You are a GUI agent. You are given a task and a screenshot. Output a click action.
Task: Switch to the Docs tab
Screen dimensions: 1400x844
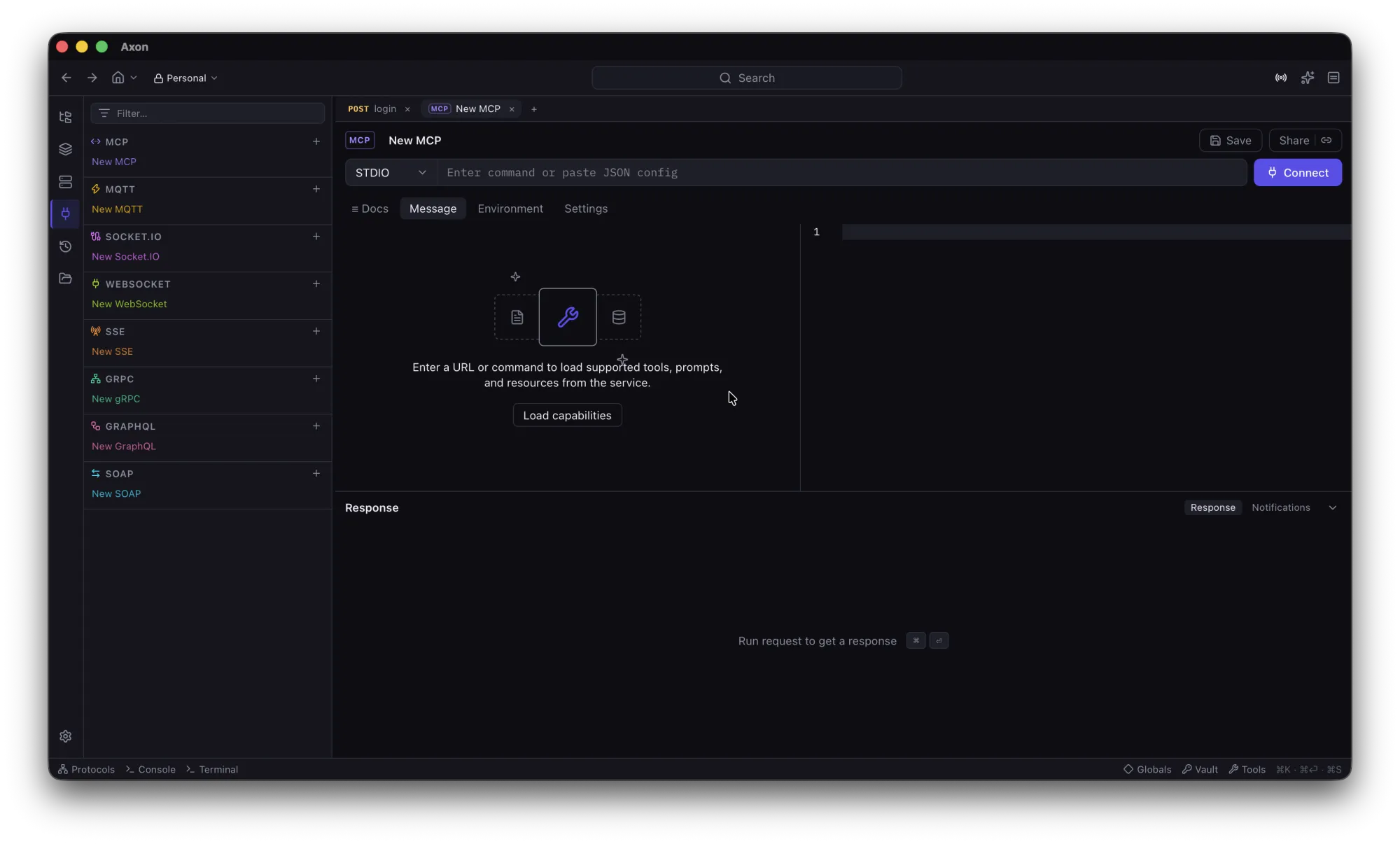pyautogui.click(x=370, y=209)
